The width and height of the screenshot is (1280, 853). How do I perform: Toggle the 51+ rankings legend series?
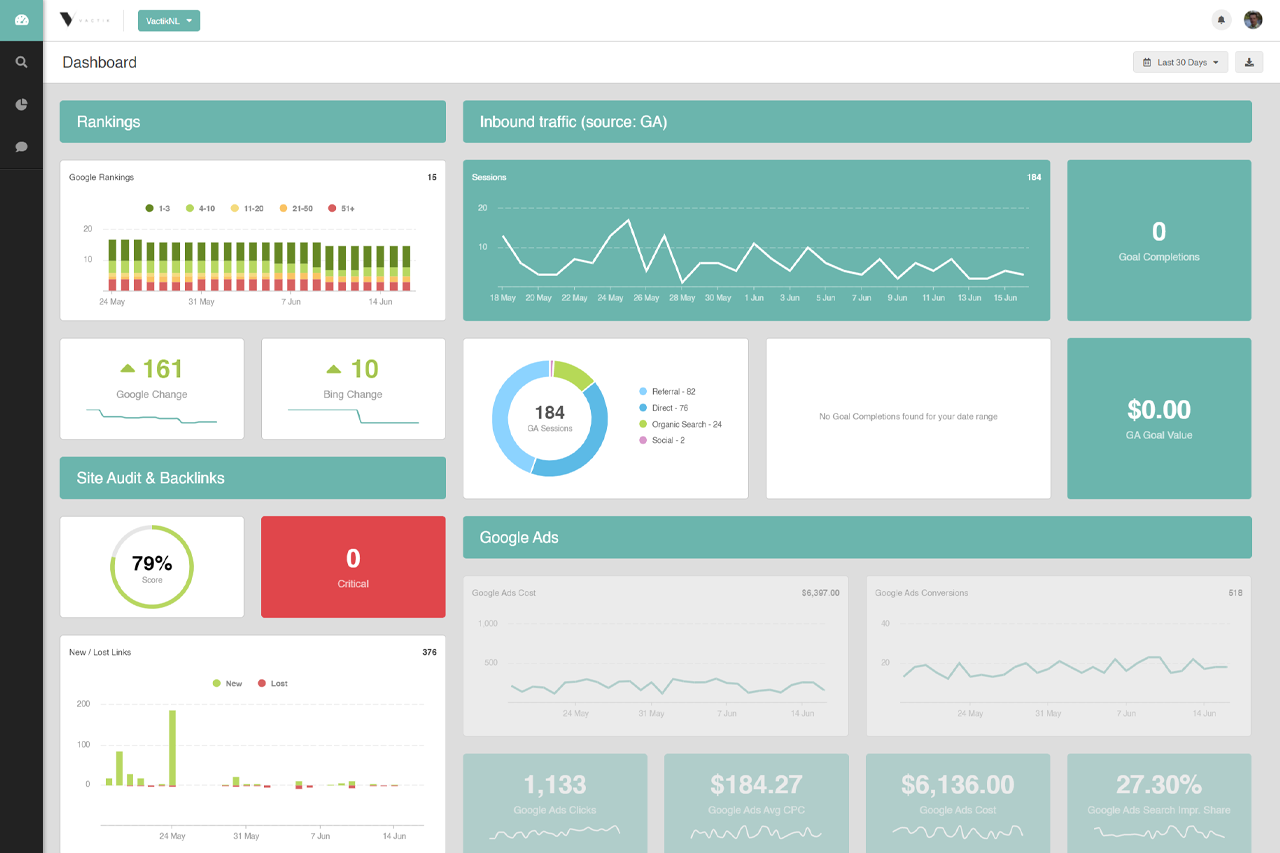click(341, 208)
